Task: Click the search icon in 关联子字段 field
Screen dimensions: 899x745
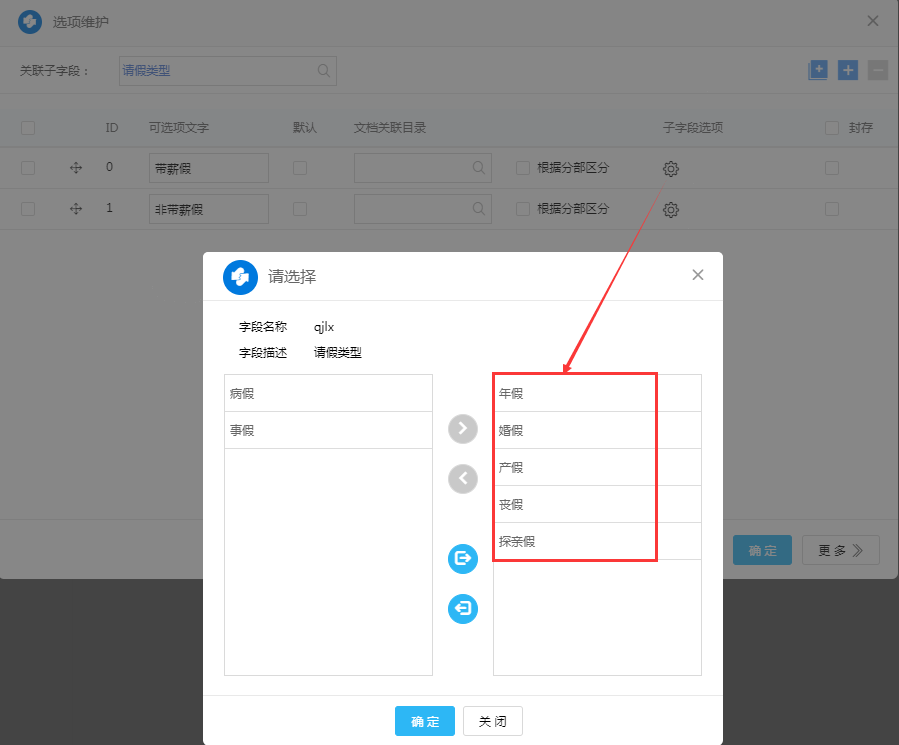Action: (324, 71)
